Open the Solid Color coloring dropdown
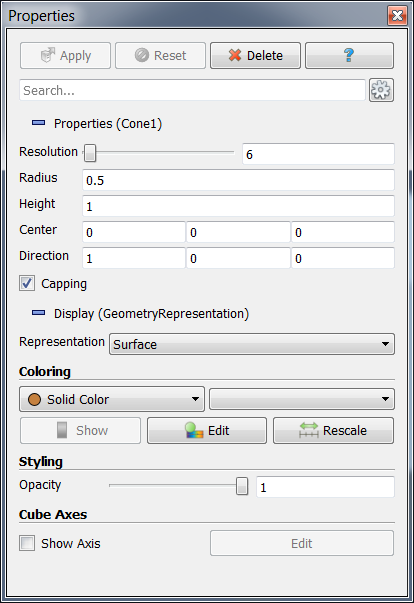 (112, 399)
